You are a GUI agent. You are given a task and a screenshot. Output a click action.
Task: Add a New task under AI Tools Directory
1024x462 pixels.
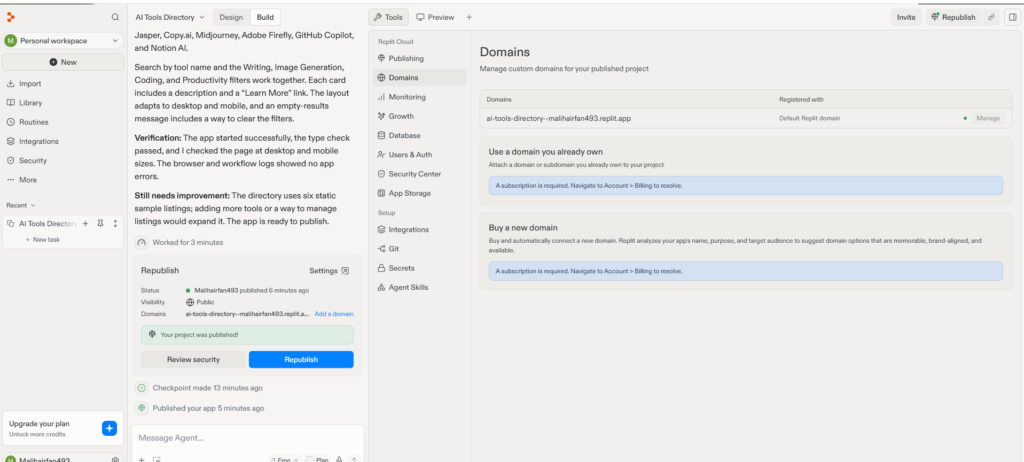(42, 240)
